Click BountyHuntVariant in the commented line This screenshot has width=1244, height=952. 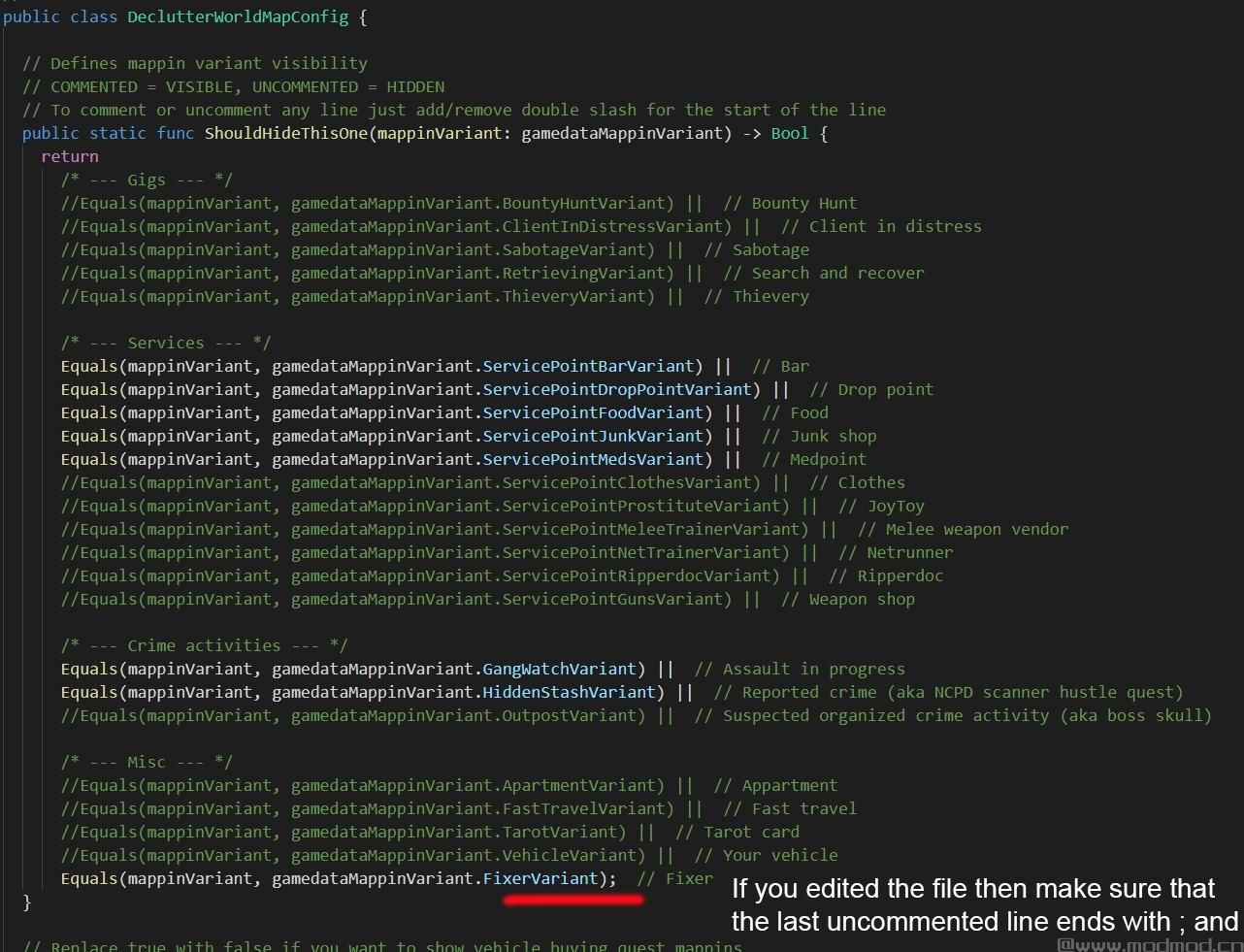coord(583,203)
